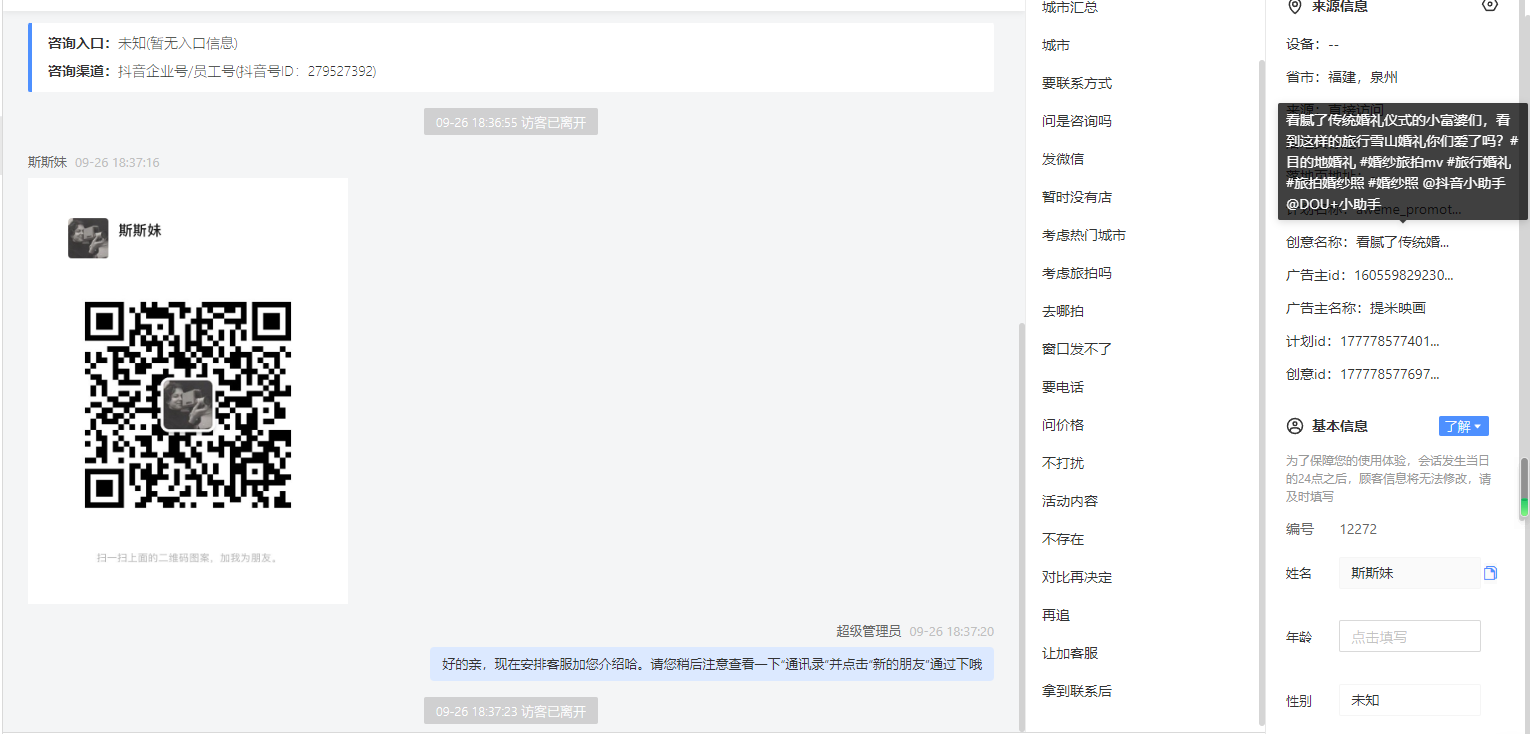Click the eye visibility icon beside 来源信息
1530x734 pixels.
1490,5
